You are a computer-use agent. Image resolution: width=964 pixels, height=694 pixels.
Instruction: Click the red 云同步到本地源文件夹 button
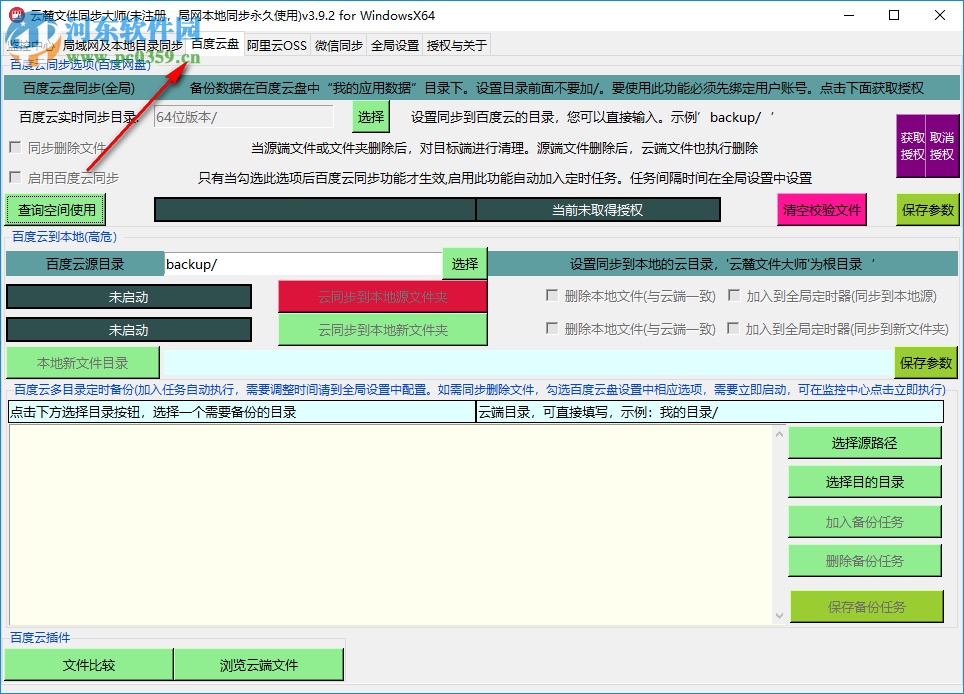click(x=382, y=296)
